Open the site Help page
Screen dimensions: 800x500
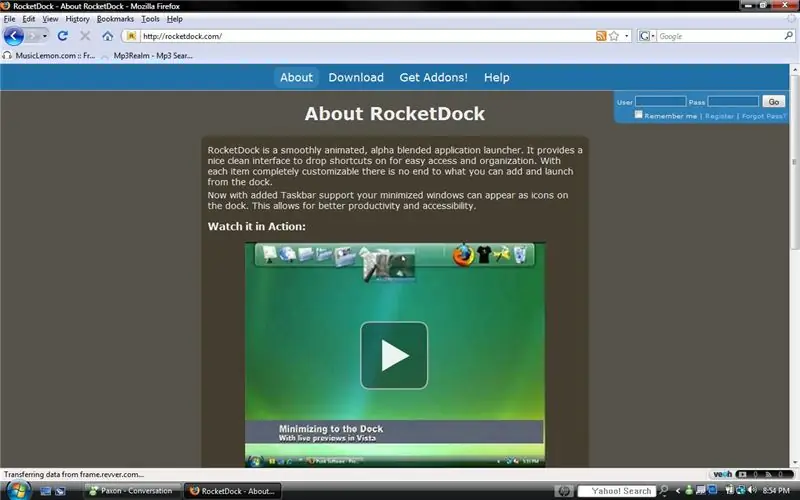496,78
